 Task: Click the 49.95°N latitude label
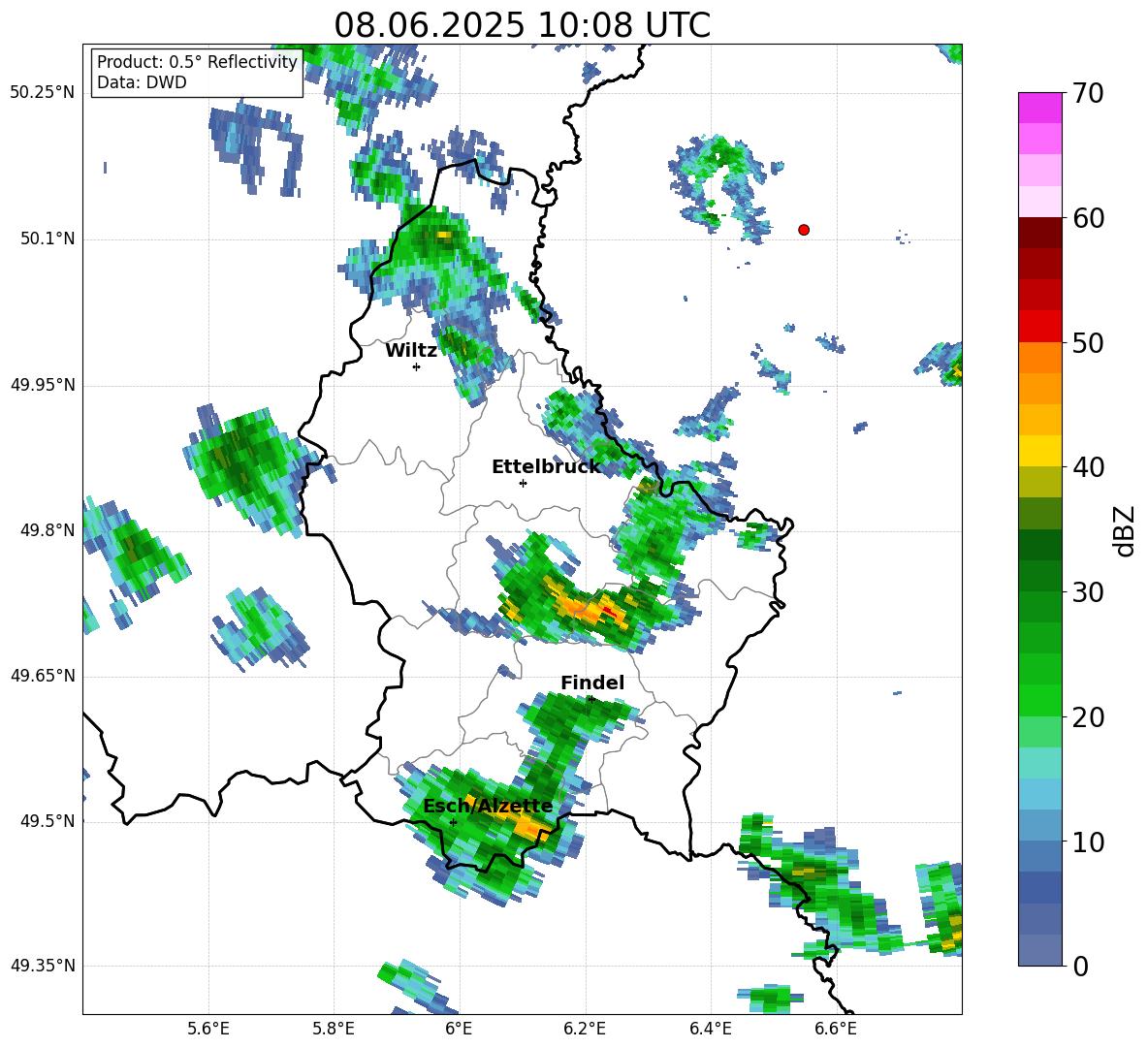point(43,385)
